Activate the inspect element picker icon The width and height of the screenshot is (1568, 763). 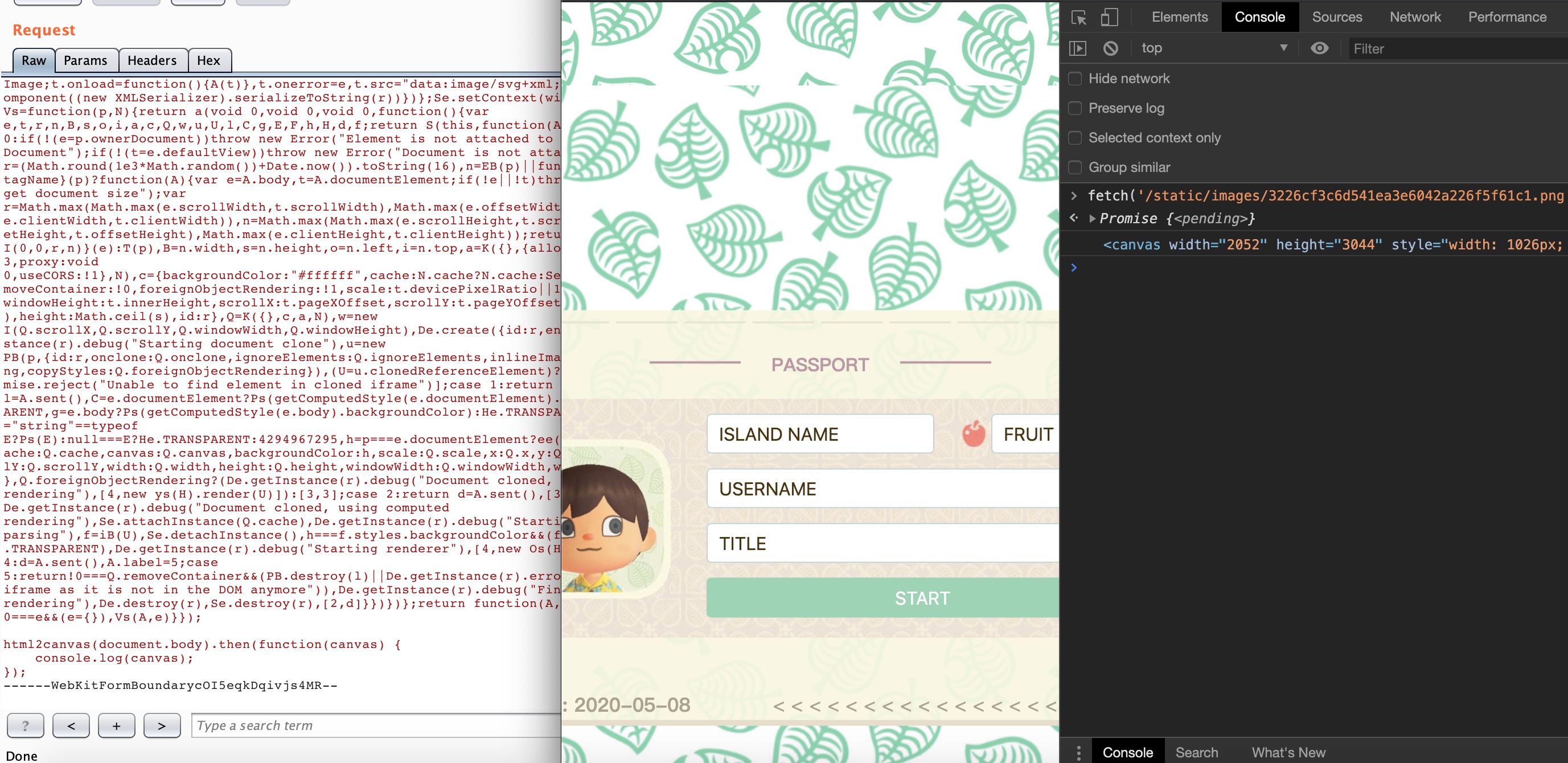coord(1078,18)
